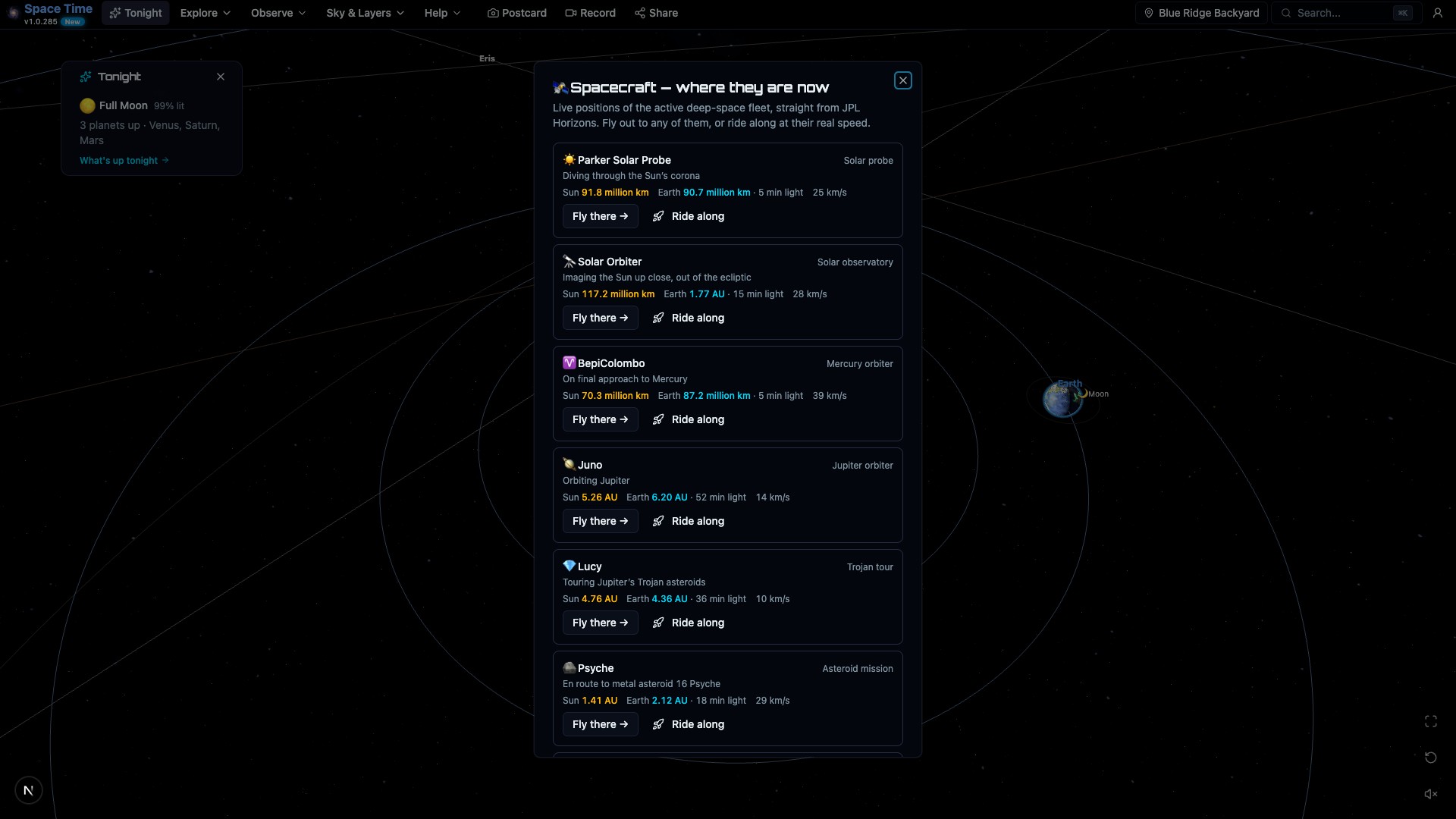Click the Eris label in the sky
Viewport: 1456px width, 819px height.
[487, 58]
